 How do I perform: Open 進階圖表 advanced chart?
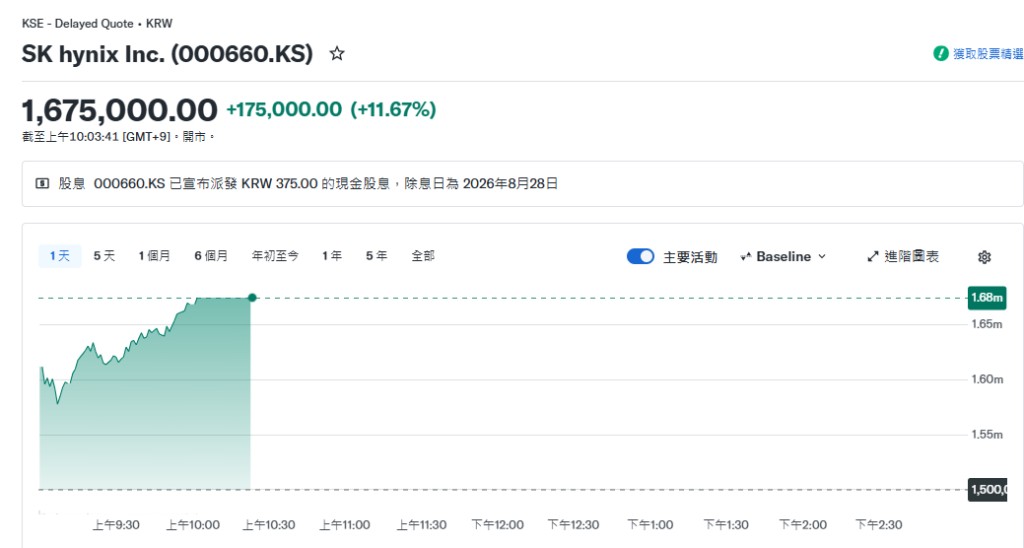coord(903,257)
